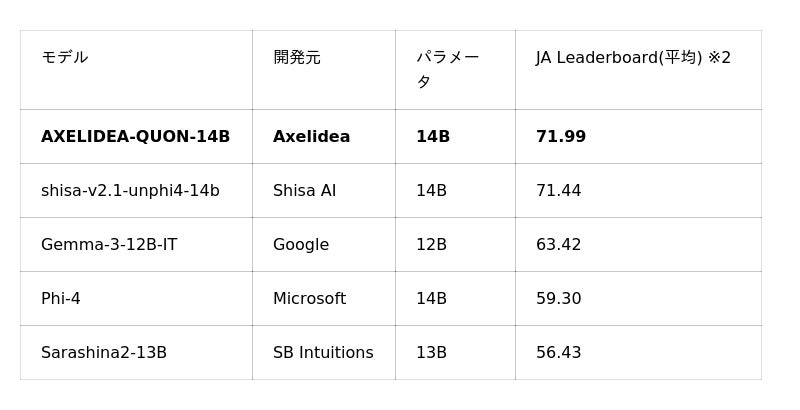800x410 pixels.
Task: Select the SB Intuitions developer cell
Action: [323, 353]
